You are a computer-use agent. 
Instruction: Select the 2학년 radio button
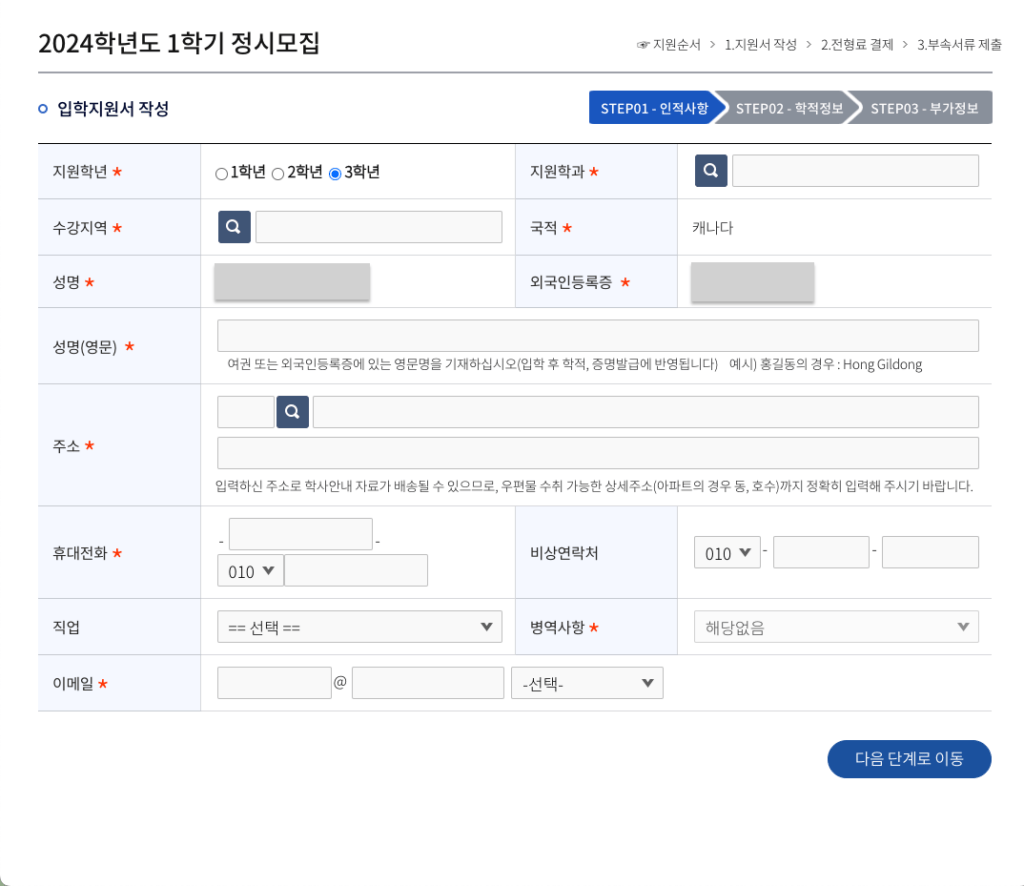coord(278,174)
